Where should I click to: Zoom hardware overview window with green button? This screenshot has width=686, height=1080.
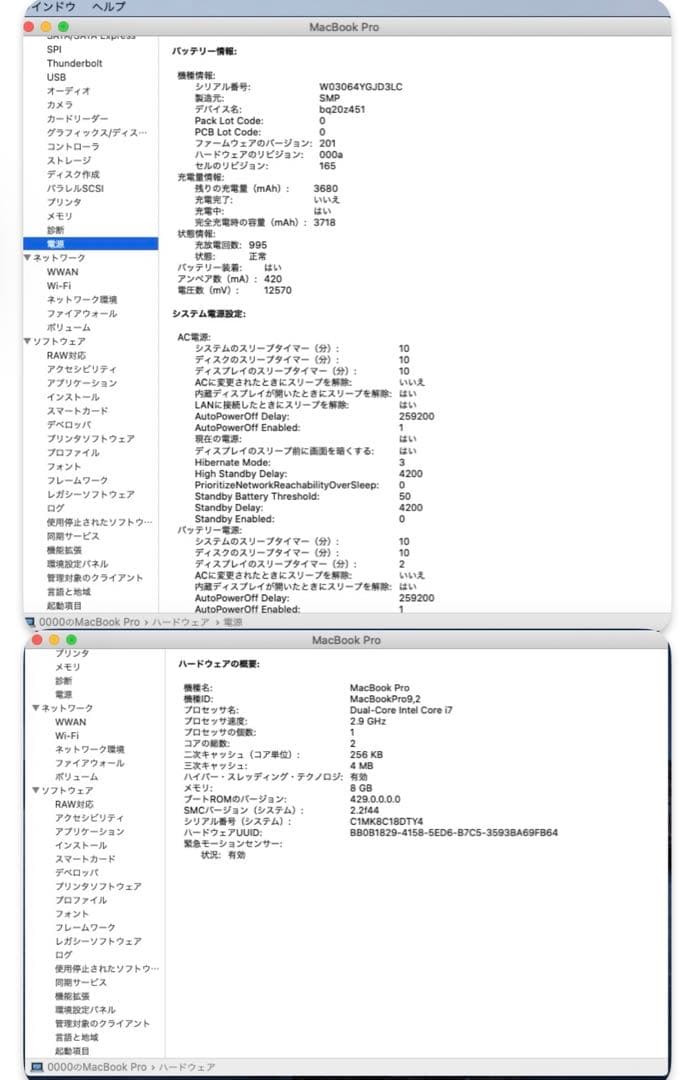pos(71,640)
